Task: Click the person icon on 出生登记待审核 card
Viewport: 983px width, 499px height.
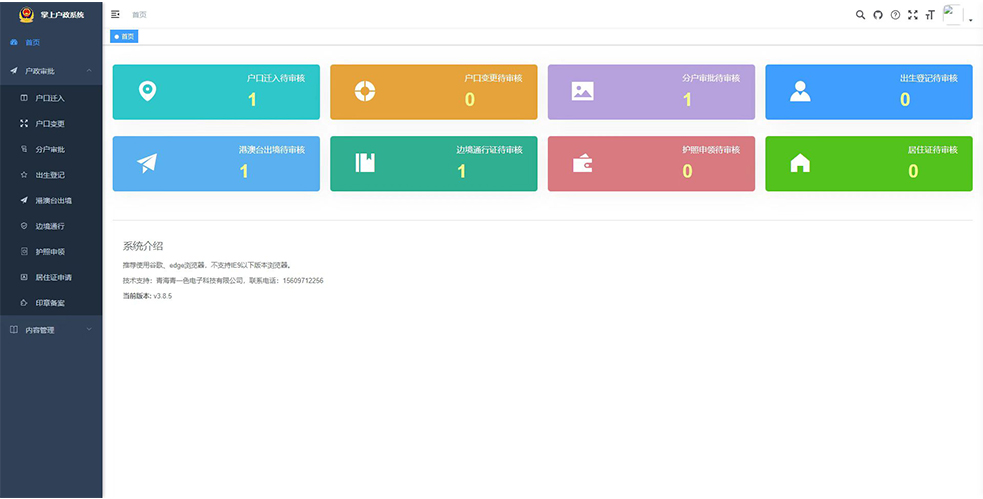Action: click(800, 91)
